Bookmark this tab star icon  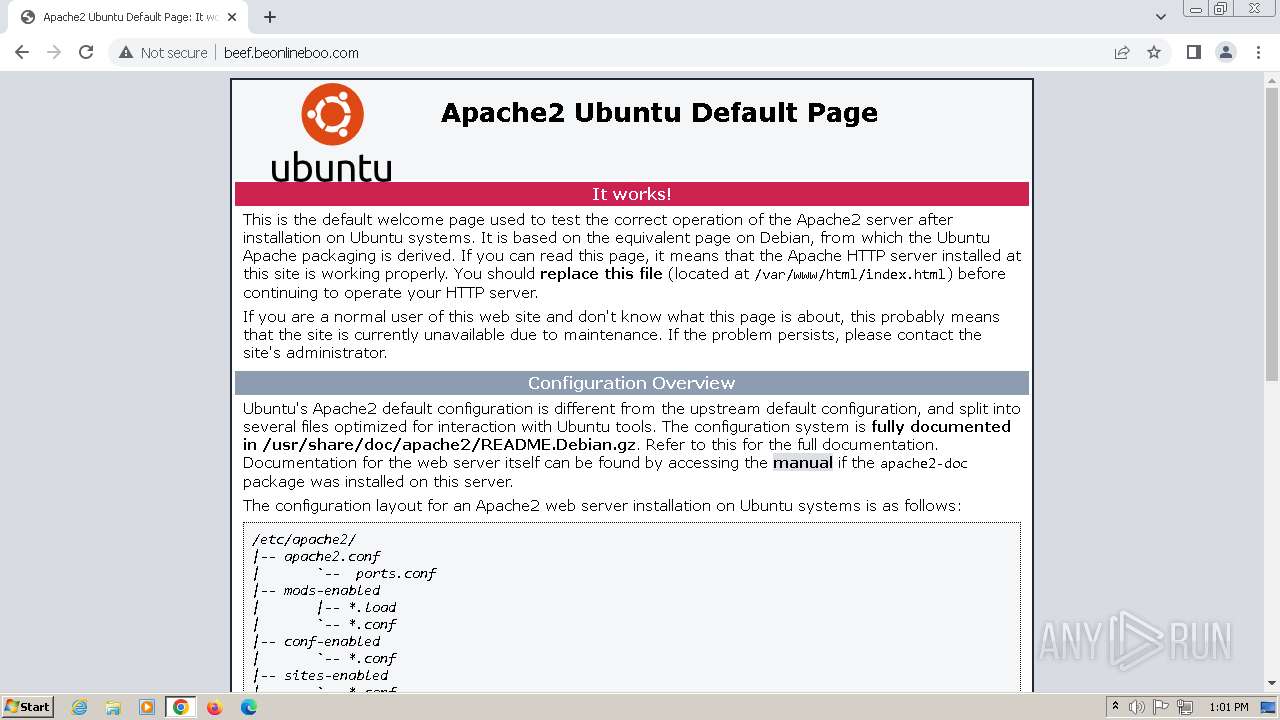click(x=1154, y=52)
